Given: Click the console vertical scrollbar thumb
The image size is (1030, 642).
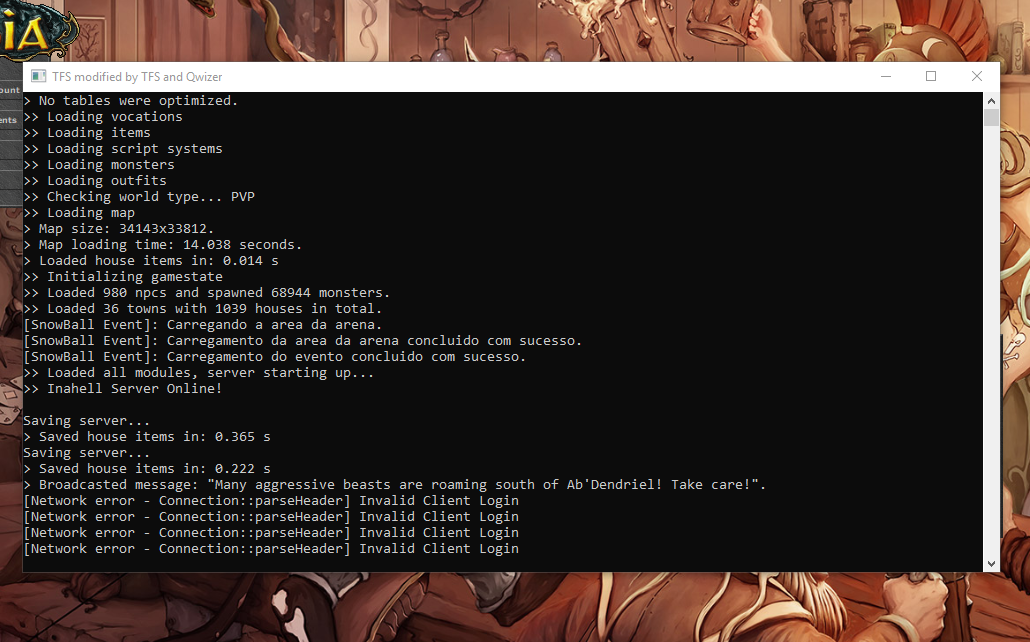Looking at the screenshot, I should pyautogui.click(x=991, y=118).
